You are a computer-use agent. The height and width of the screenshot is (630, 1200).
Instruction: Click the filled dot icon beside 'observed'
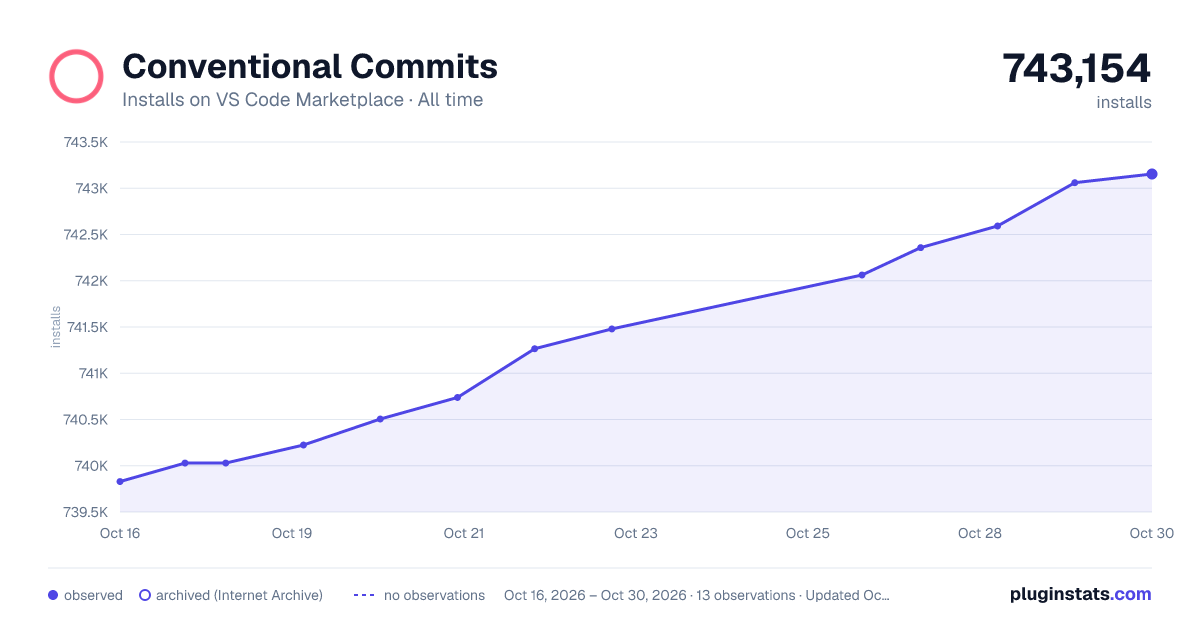click(53, 595)
